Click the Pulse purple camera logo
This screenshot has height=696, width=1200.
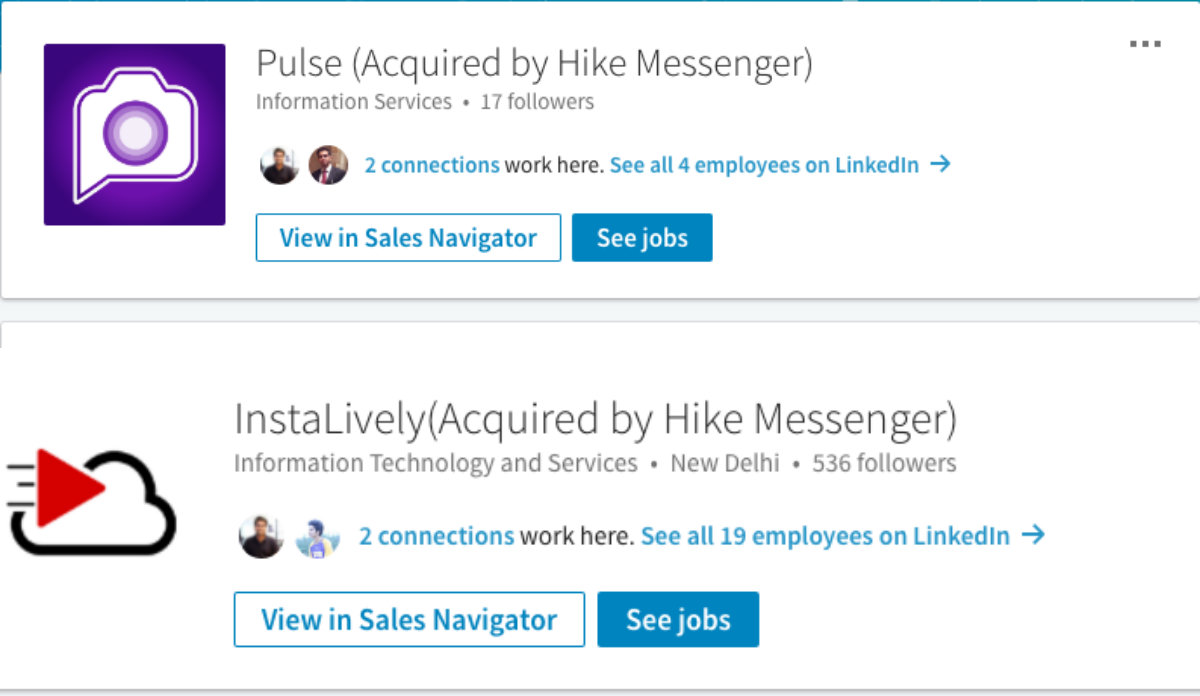click(135, 134)
